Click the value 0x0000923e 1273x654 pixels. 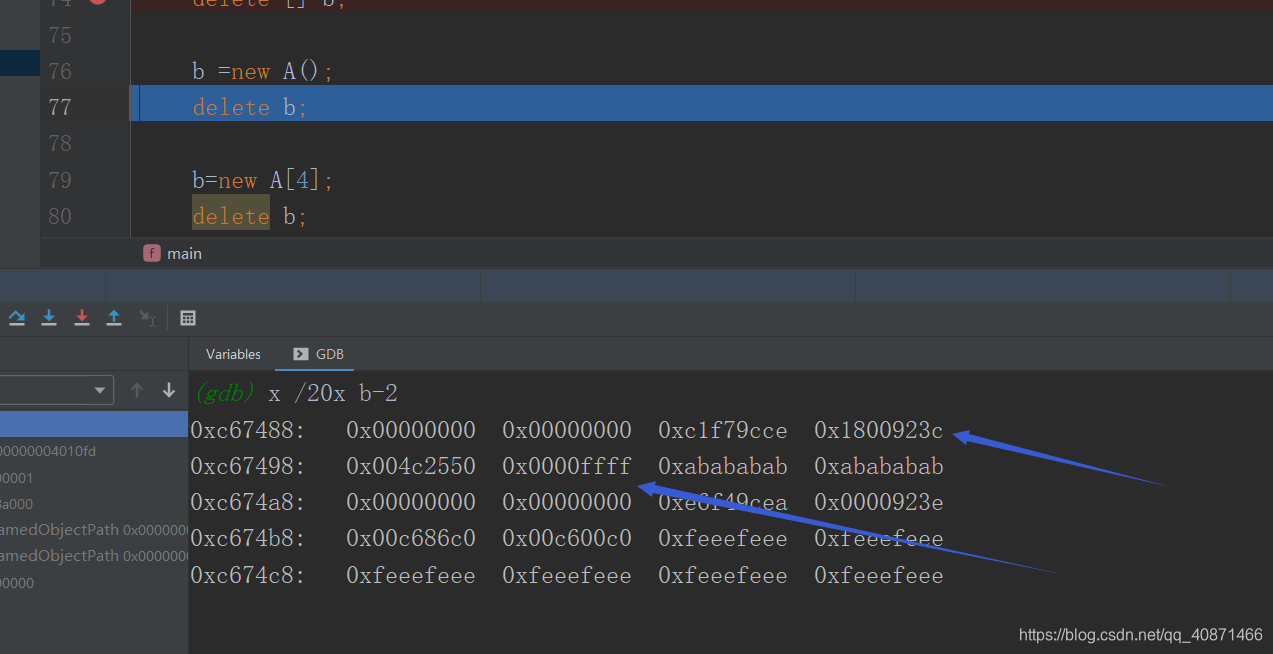point(879,502)
